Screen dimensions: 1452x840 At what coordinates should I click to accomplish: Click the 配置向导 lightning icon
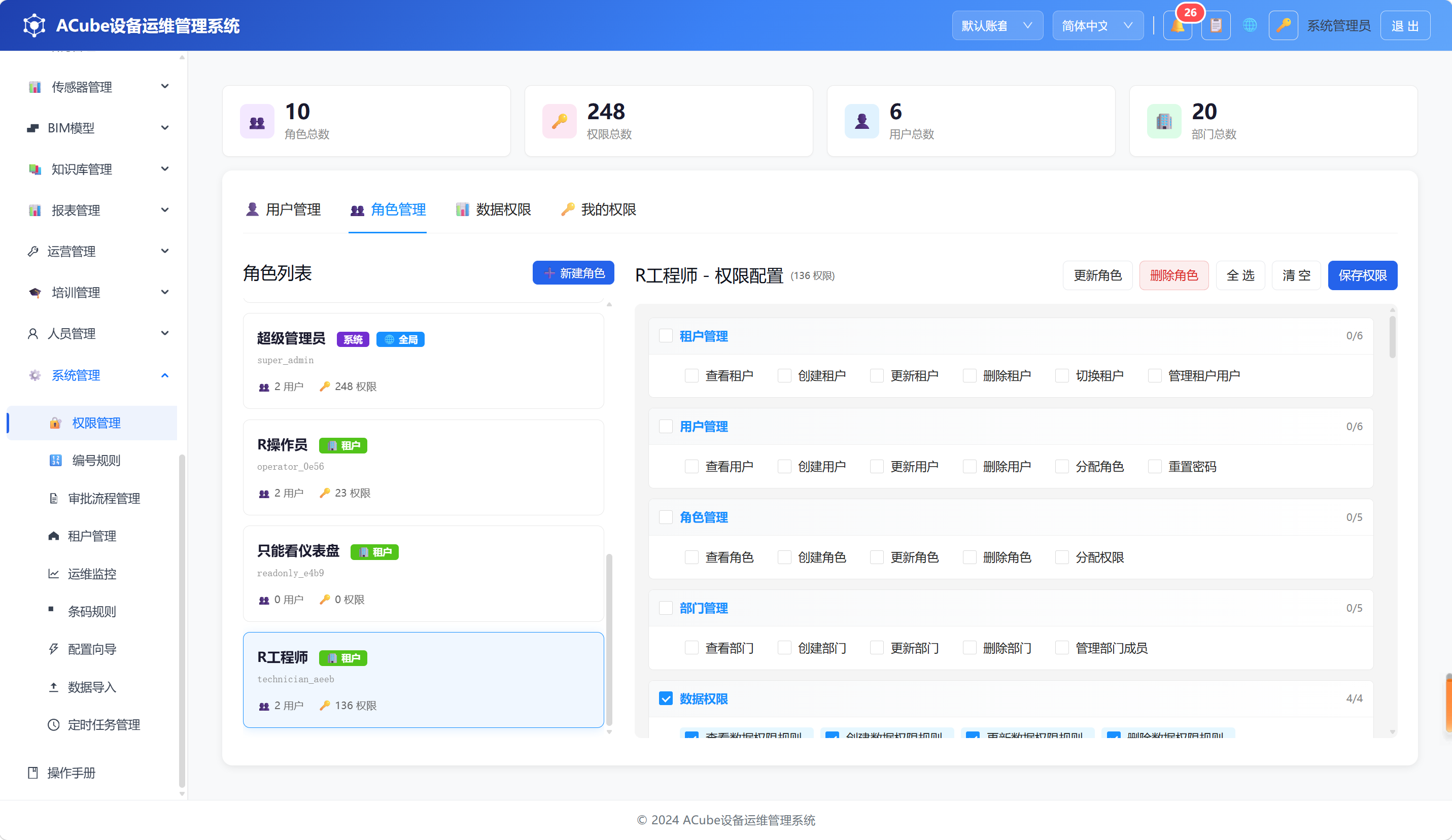coord(54,649)
